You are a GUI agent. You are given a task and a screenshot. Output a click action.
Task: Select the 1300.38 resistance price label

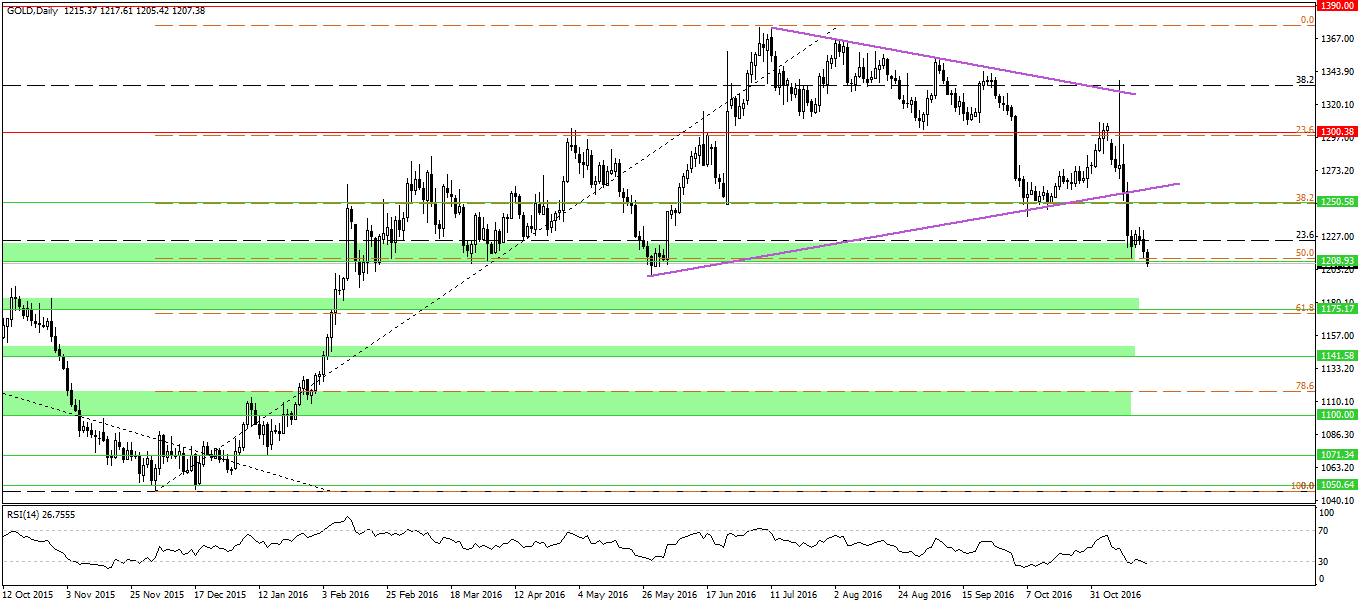point(1336,132)
